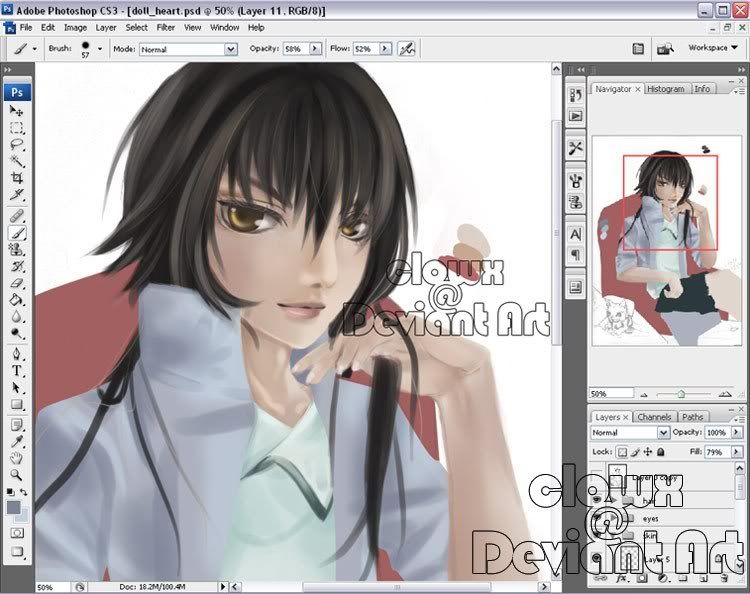Open the Flow slider popup

pyautogui.click(x=385, y=48)
